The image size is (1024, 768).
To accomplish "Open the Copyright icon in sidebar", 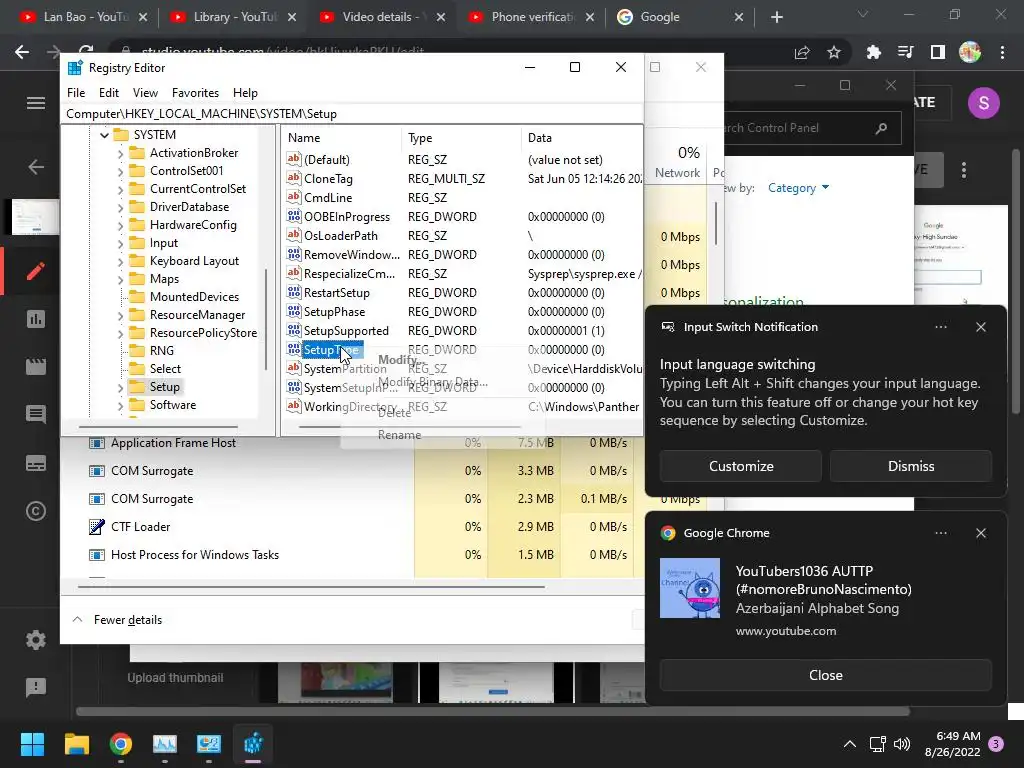I will 36,511.
